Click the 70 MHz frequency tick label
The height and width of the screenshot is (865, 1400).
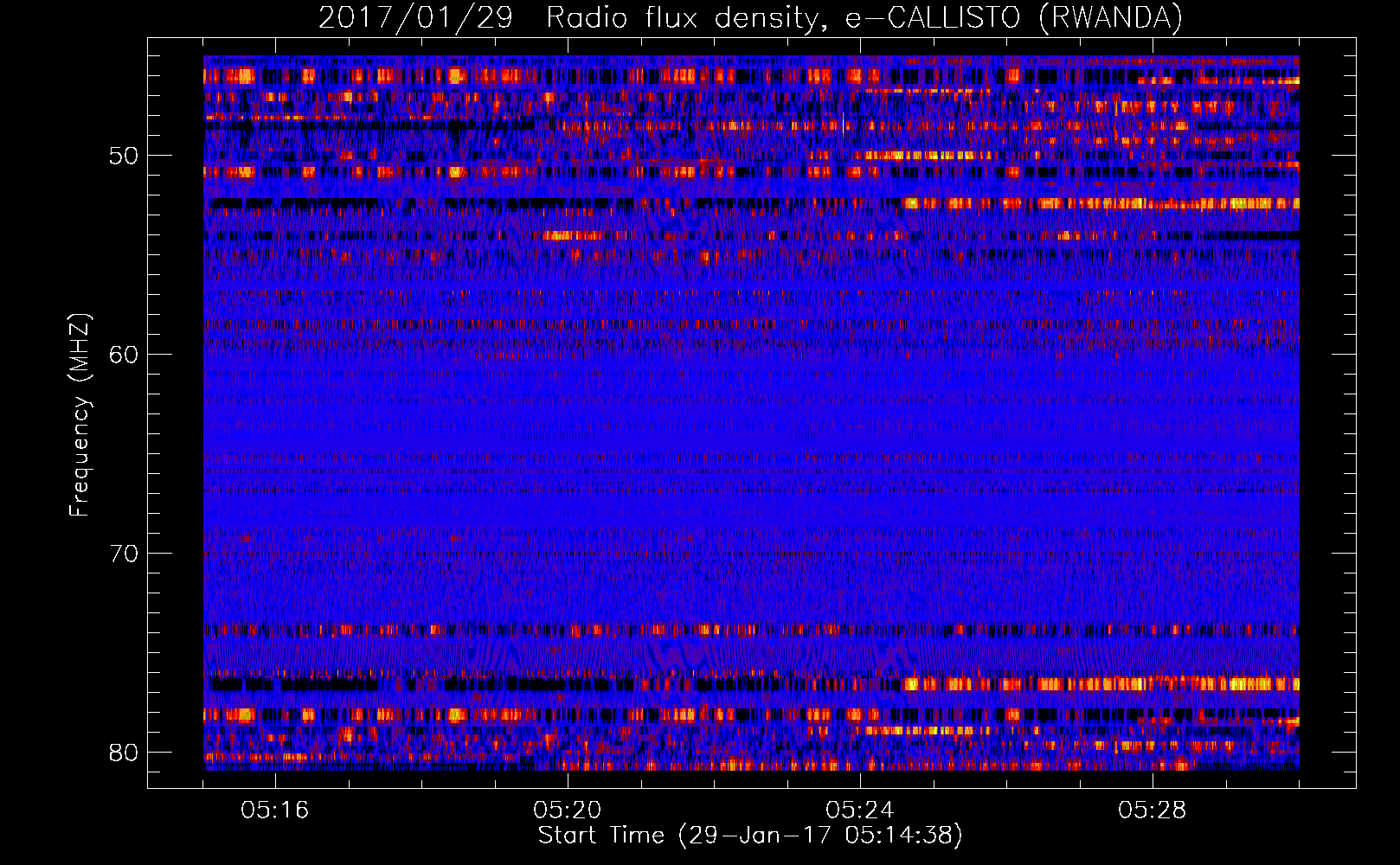point(124,554)
